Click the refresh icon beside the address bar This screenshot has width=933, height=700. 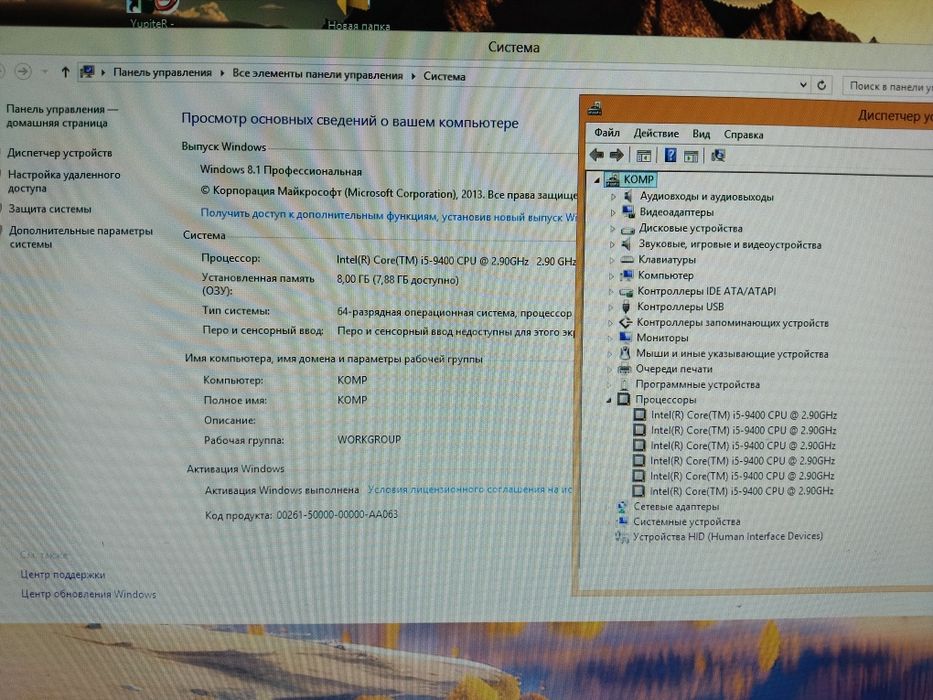click(822, 85)
